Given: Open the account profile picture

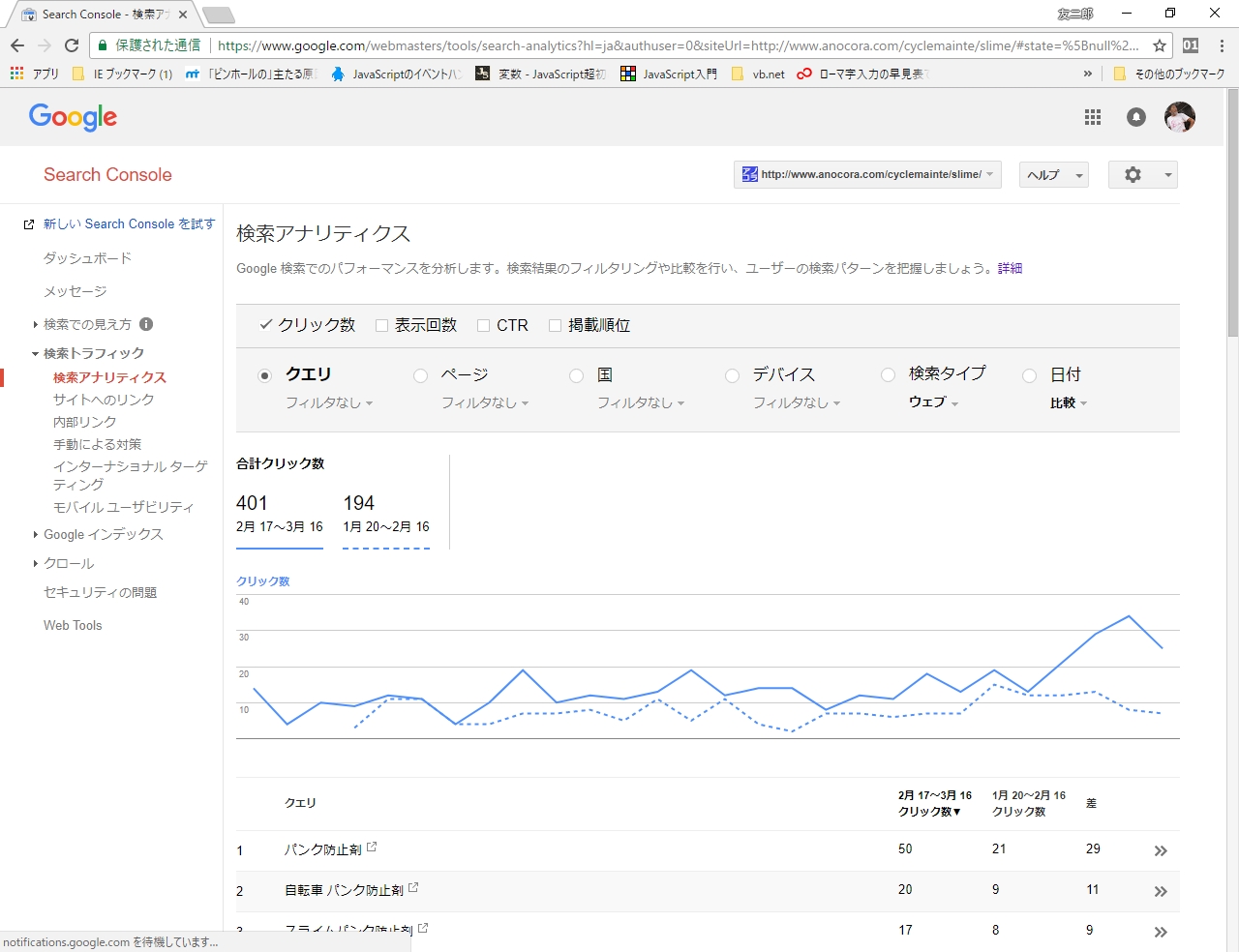Looking at the screenshot, I should point(1180,117).
